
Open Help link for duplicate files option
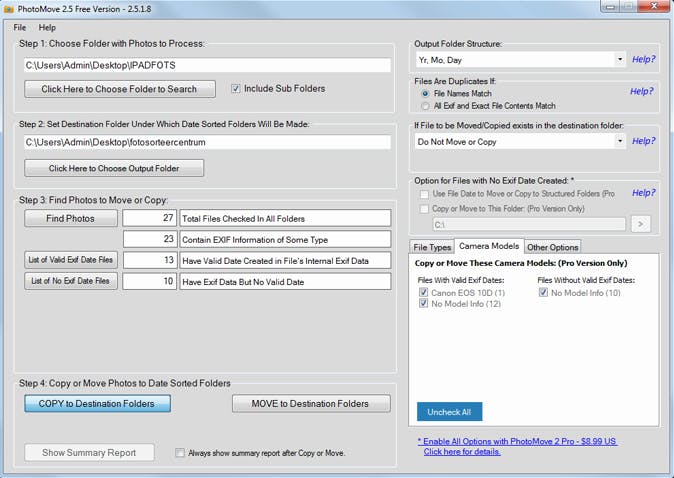(641, 91)
